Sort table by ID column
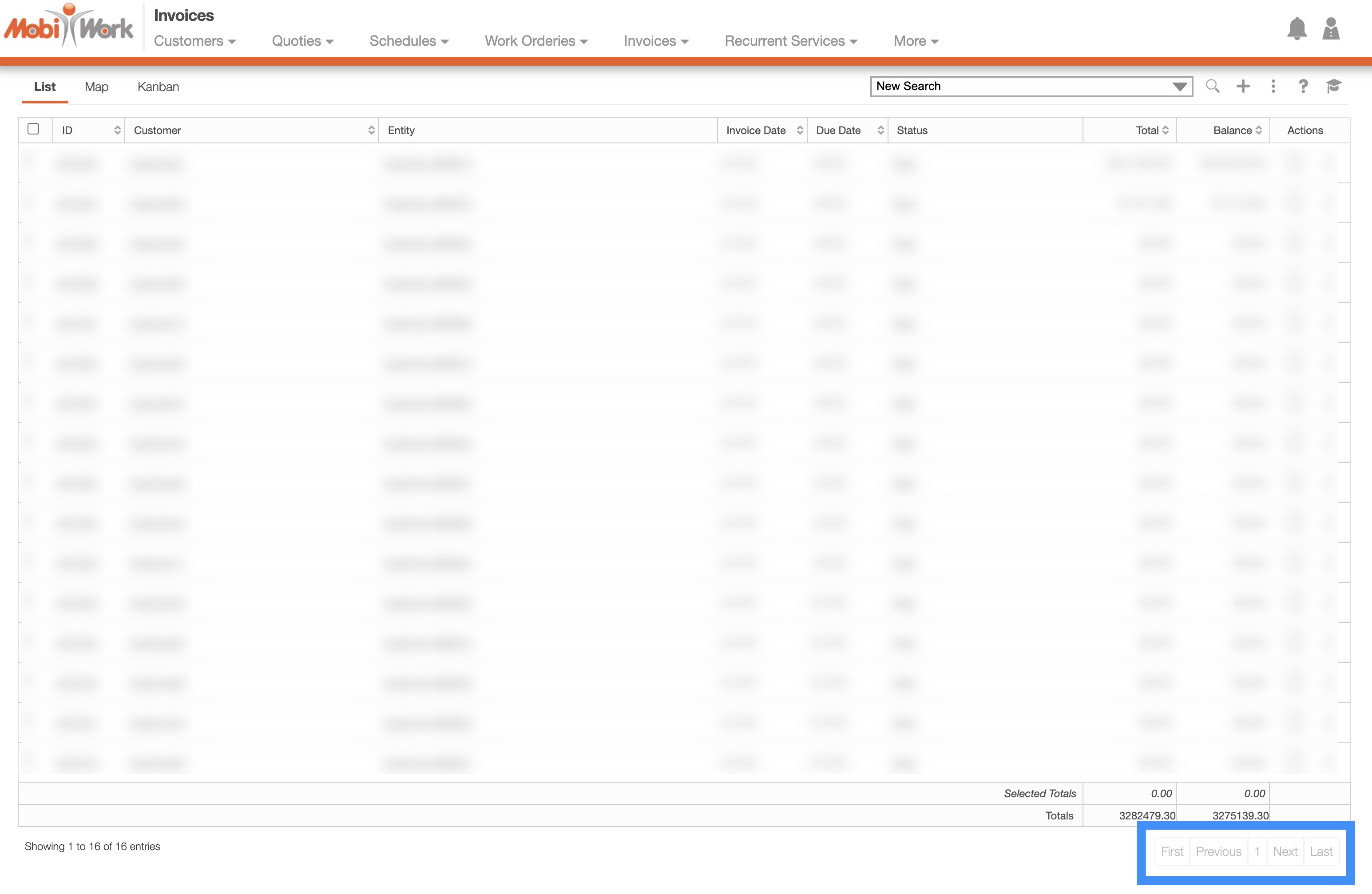The width and height of the screenshot is (1372, 894). coord(117,130)
